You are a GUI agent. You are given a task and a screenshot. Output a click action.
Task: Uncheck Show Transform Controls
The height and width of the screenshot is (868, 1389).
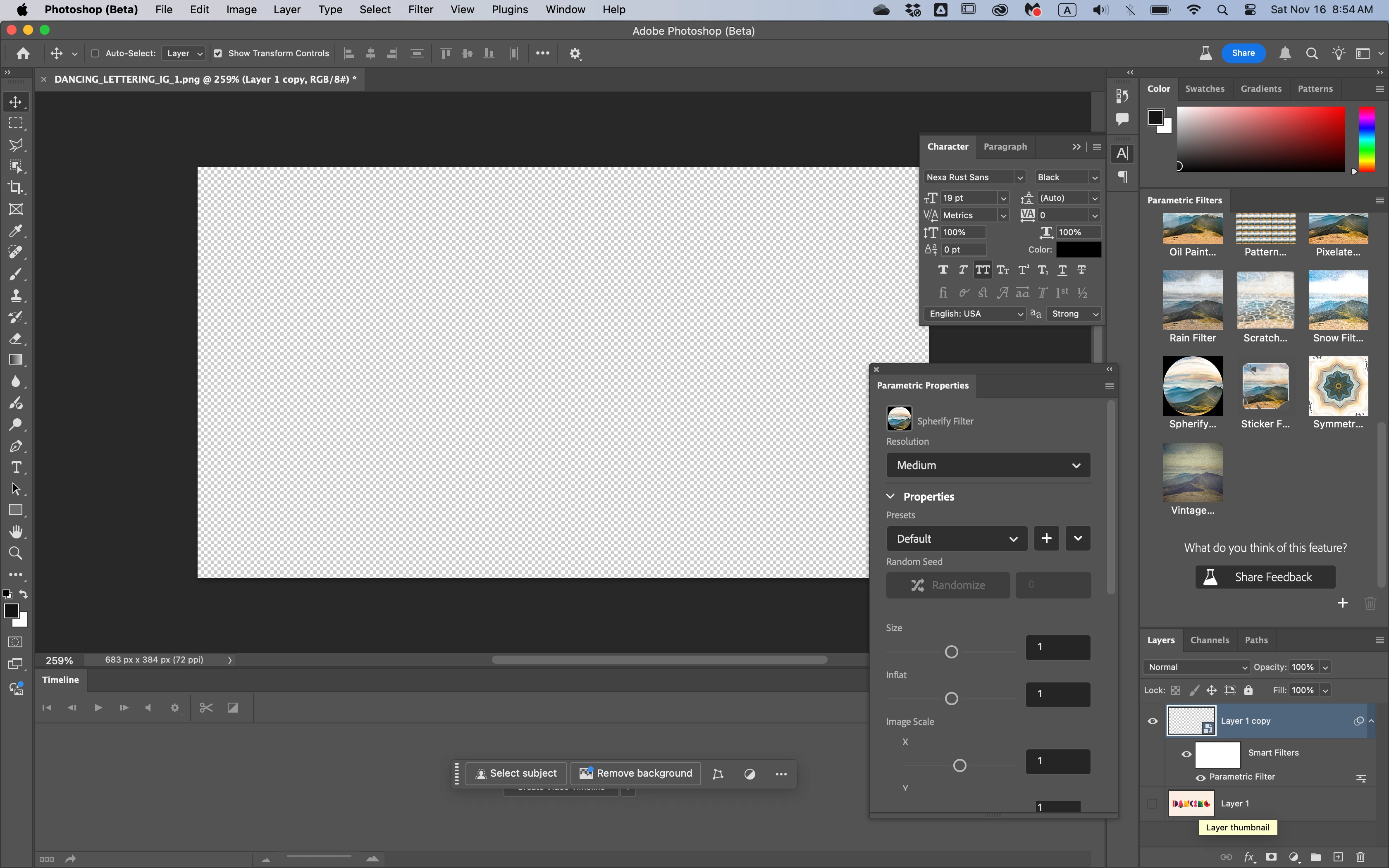click(218, 53)
